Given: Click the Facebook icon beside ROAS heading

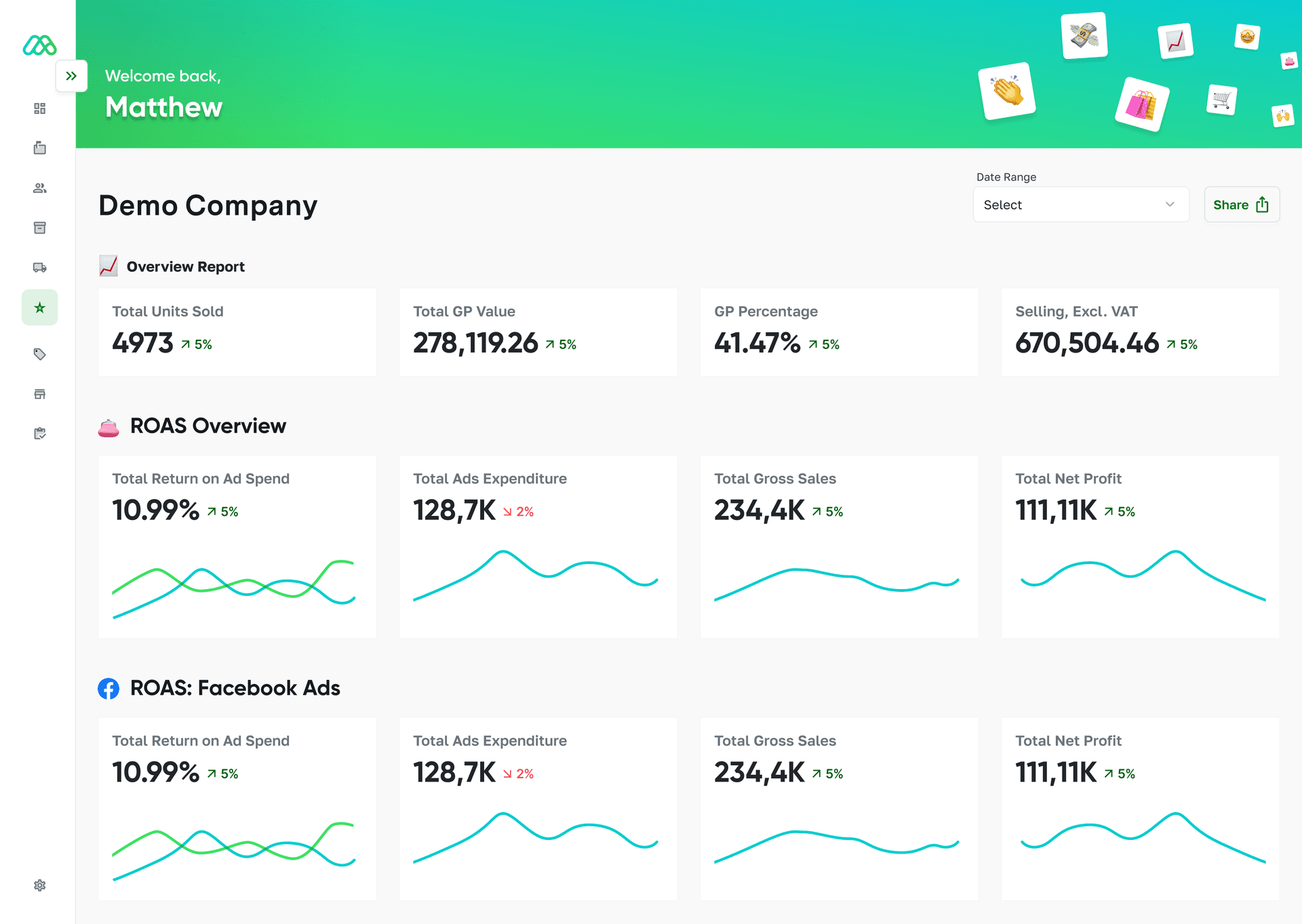Looking at the screenshot, I should pos(108,688).
